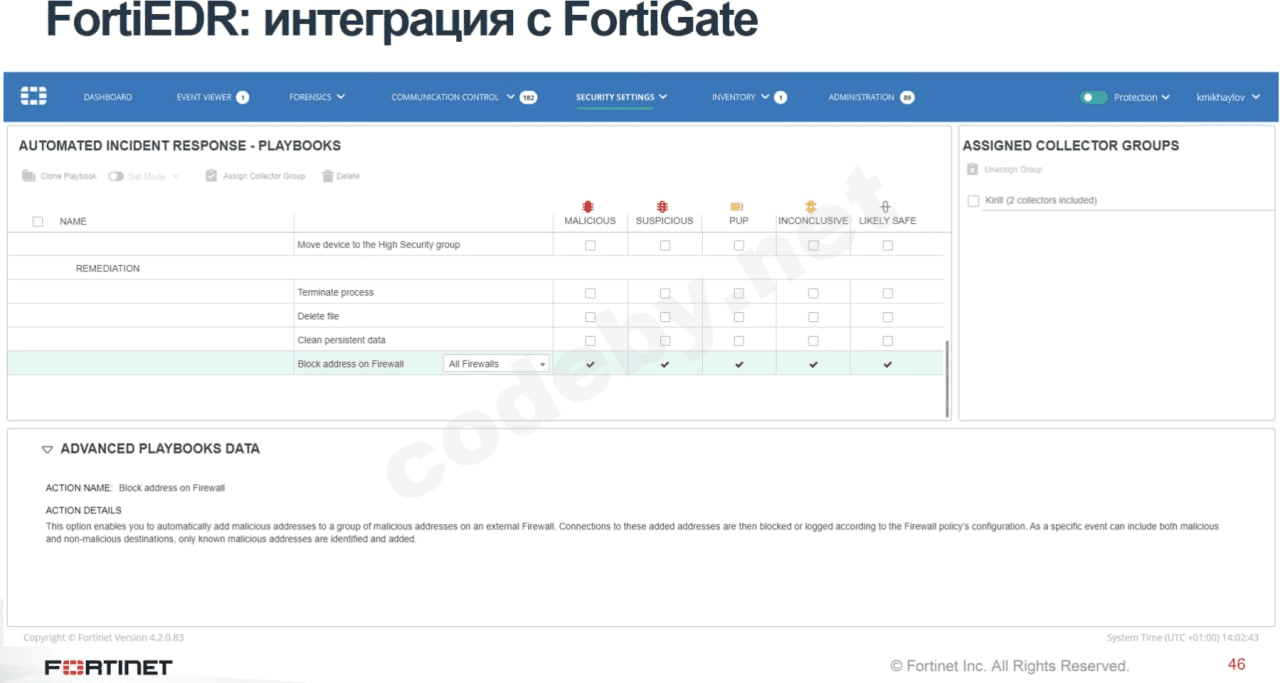Collapse Advanced Playbooks Data section

(x=47, y=450)
